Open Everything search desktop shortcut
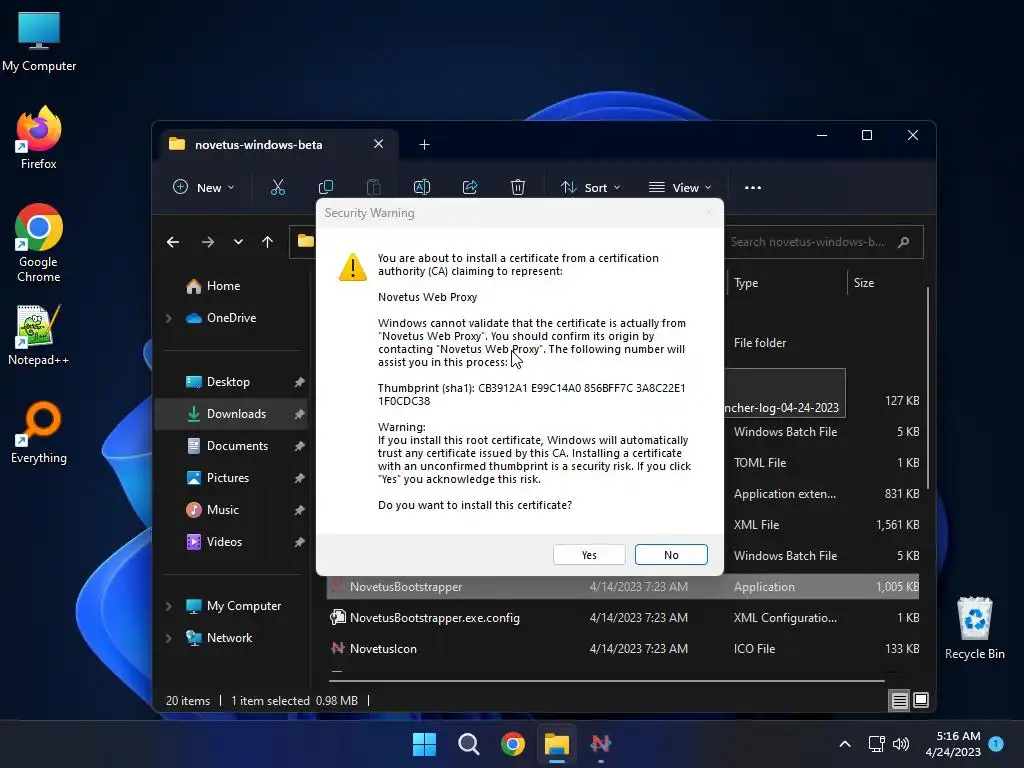 click(x=39, y=432)
